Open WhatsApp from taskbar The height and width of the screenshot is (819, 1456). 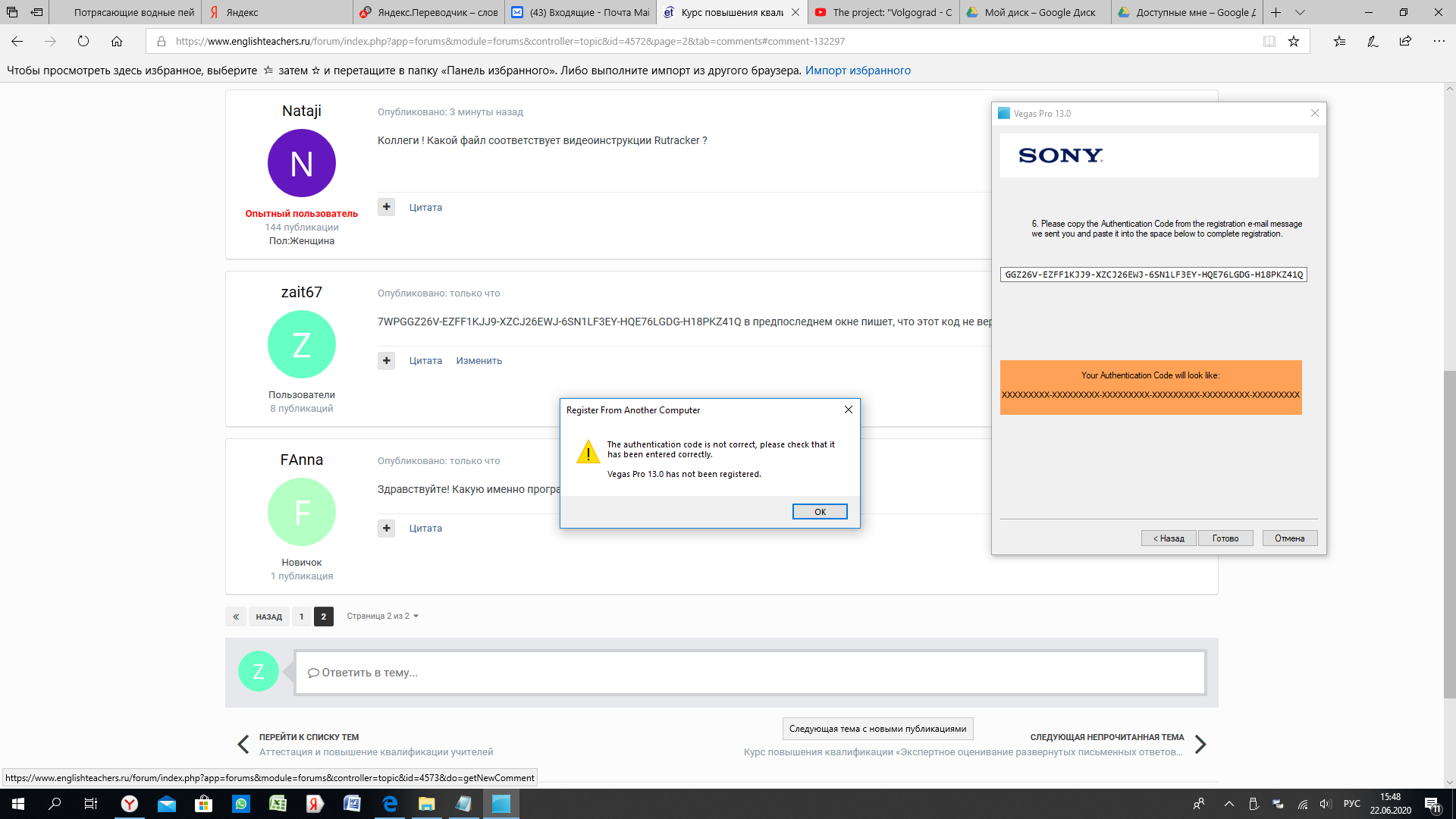click(x=241, y=804)
